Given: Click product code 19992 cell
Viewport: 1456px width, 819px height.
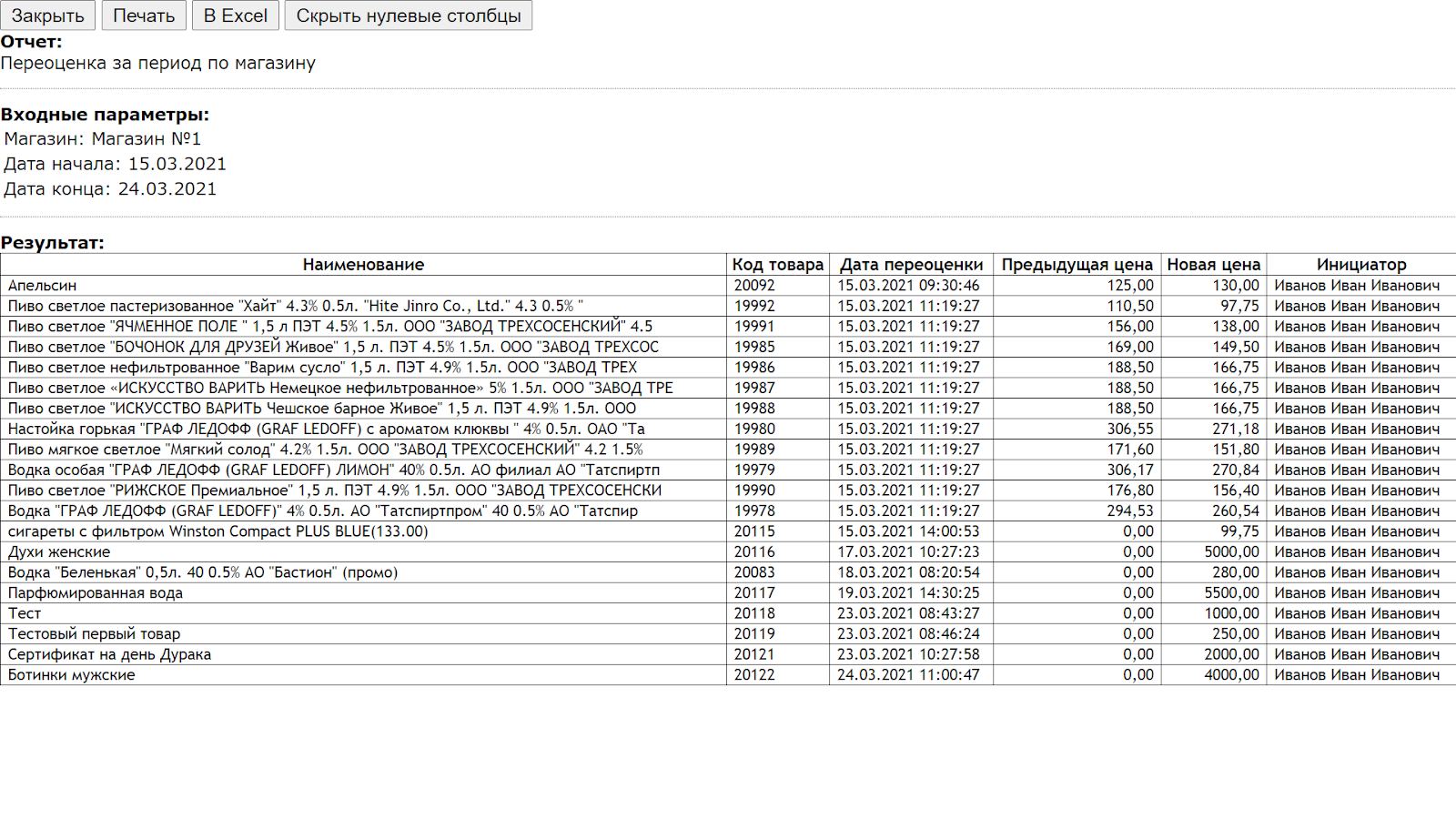Looking at the screenshot, I should coord(754,307).
